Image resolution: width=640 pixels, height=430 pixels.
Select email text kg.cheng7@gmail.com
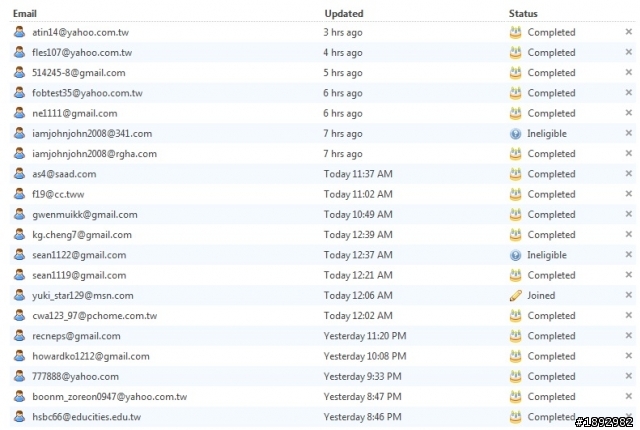click(82, 235)
